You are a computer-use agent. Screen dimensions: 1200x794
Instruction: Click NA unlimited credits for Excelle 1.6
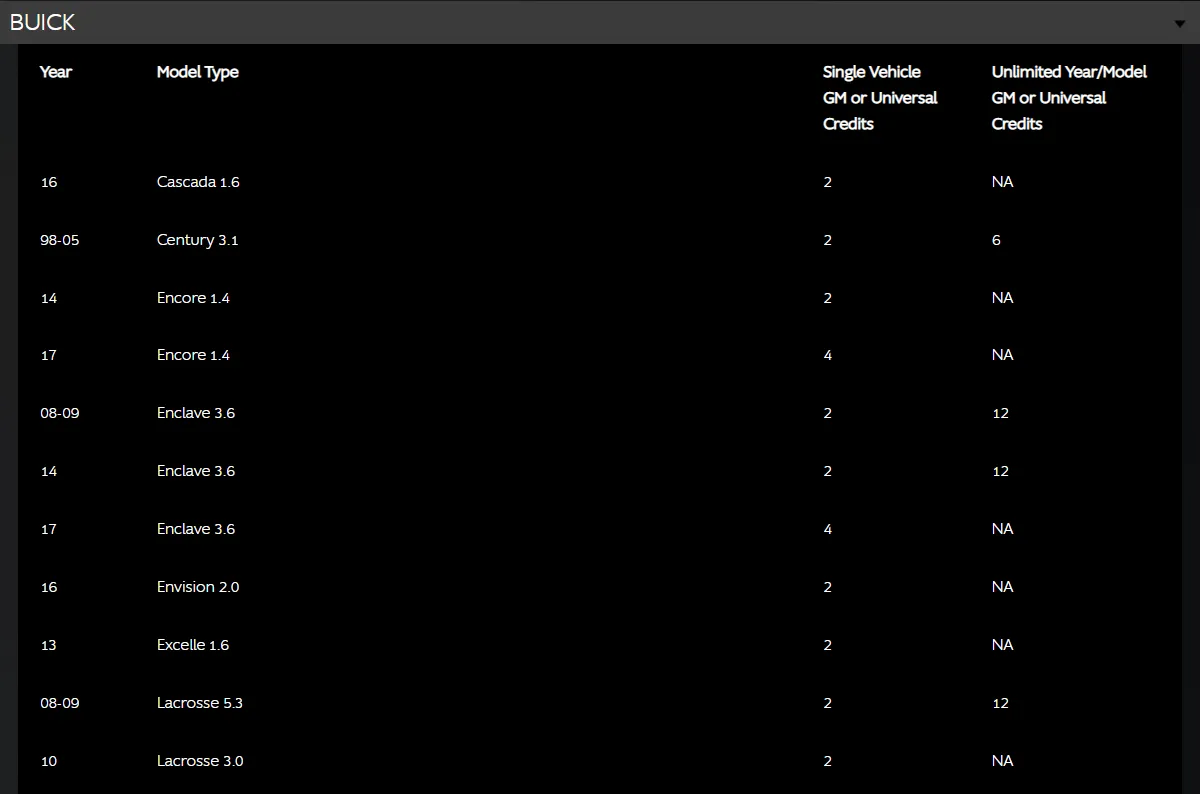coord(1003,645)
